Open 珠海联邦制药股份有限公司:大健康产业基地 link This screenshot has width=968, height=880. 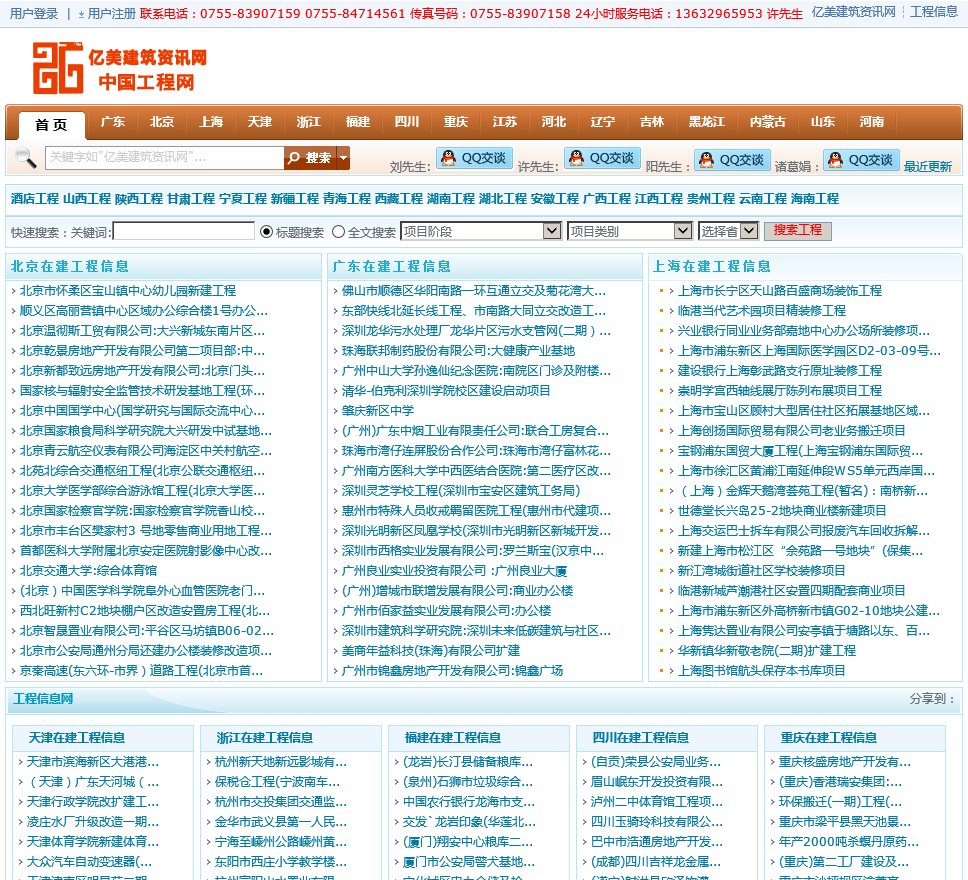coord(458,351)
